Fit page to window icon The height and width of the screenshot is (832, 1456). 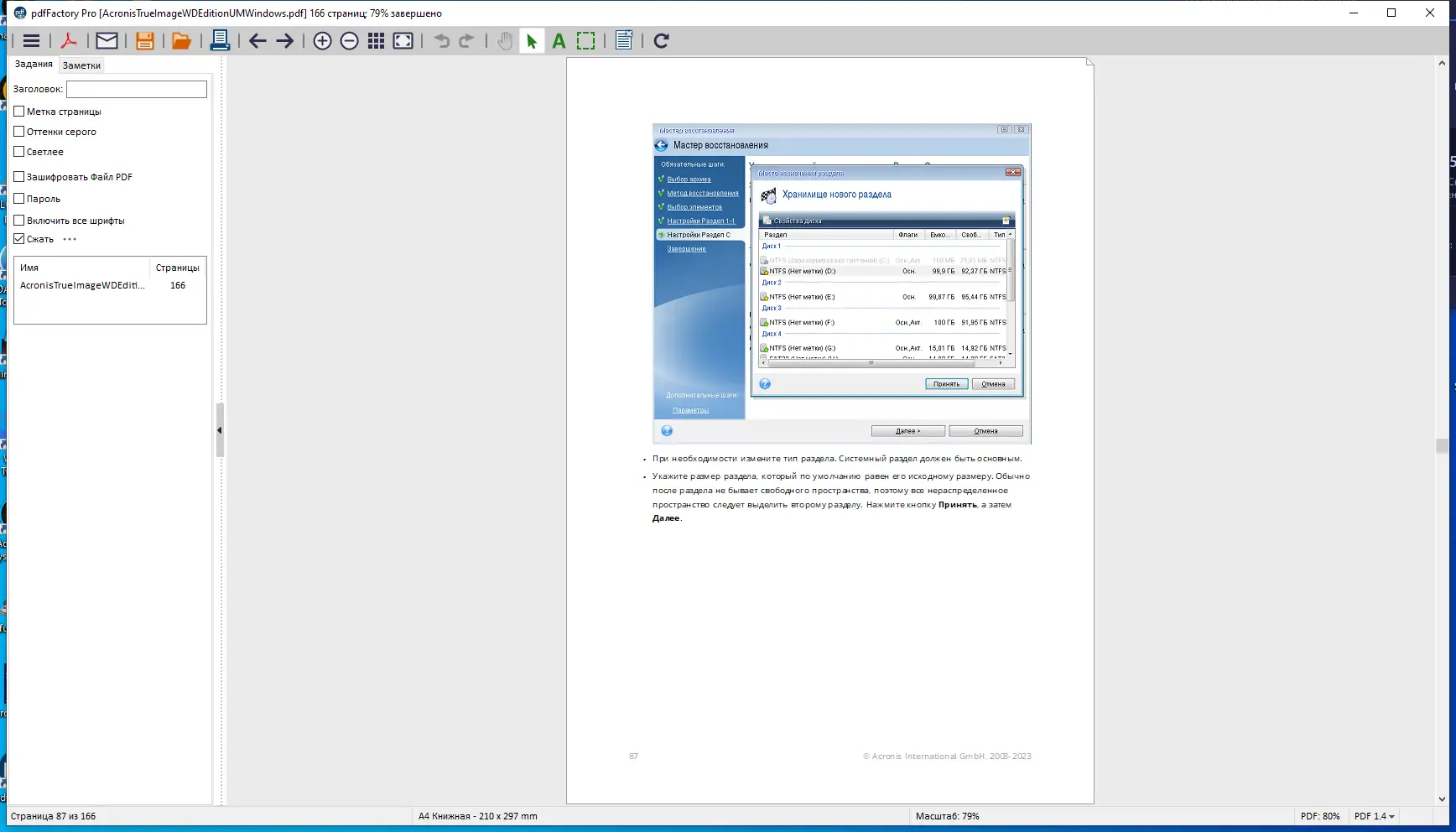(403, 41)
